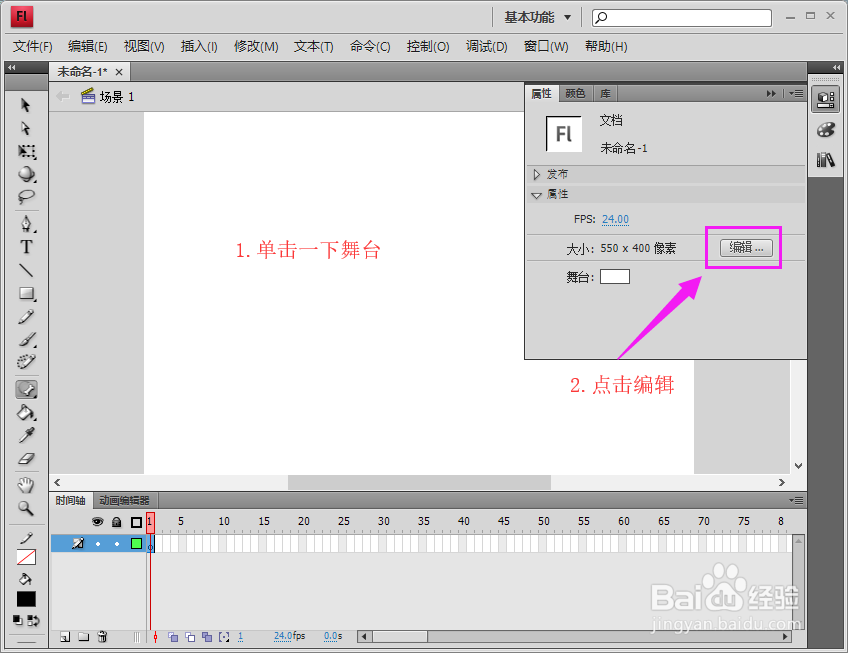Screen dimensions: 848x653
Task: Click modify onion markers button
Action: click(224, 637)
